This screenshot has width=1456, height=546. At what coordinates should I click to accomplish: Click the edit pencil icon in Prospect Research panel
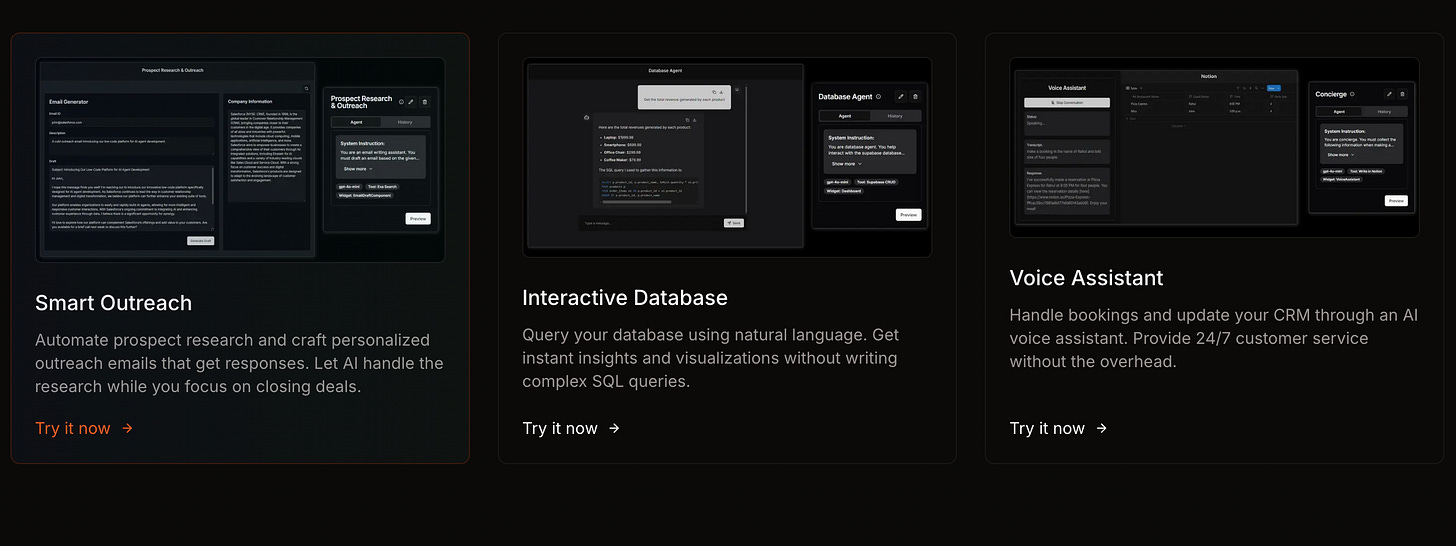[x=411, y=102]
